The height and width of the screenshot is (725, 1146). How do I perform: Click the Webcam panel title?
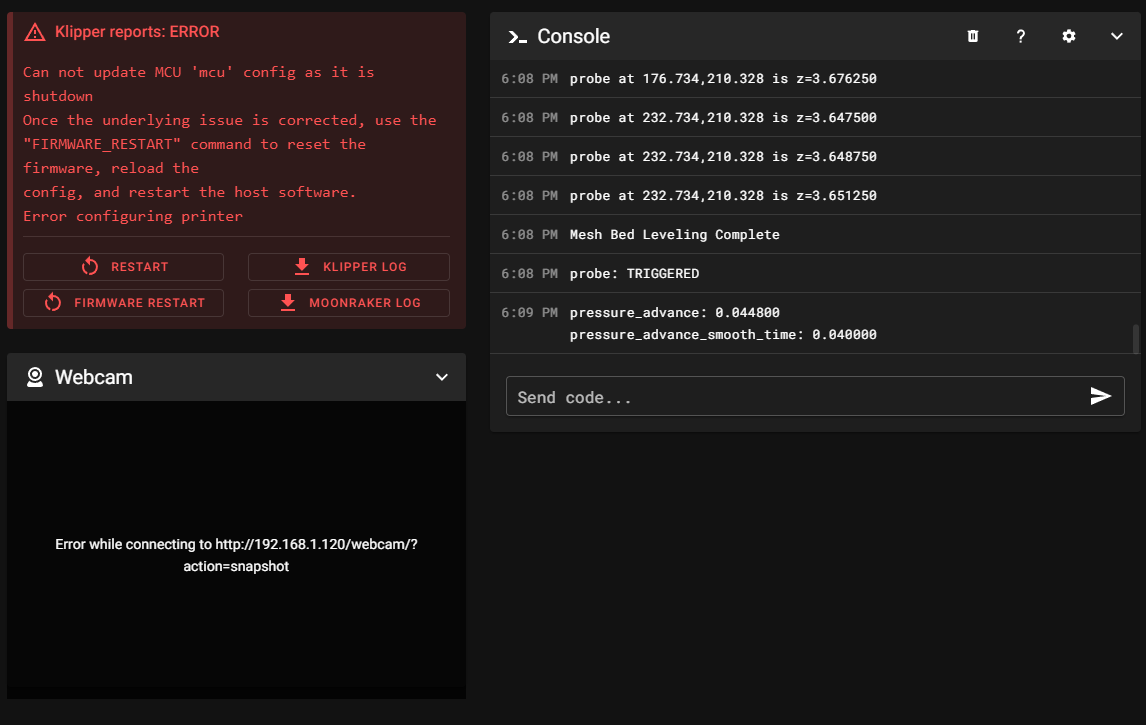click(x=94, y=377)
